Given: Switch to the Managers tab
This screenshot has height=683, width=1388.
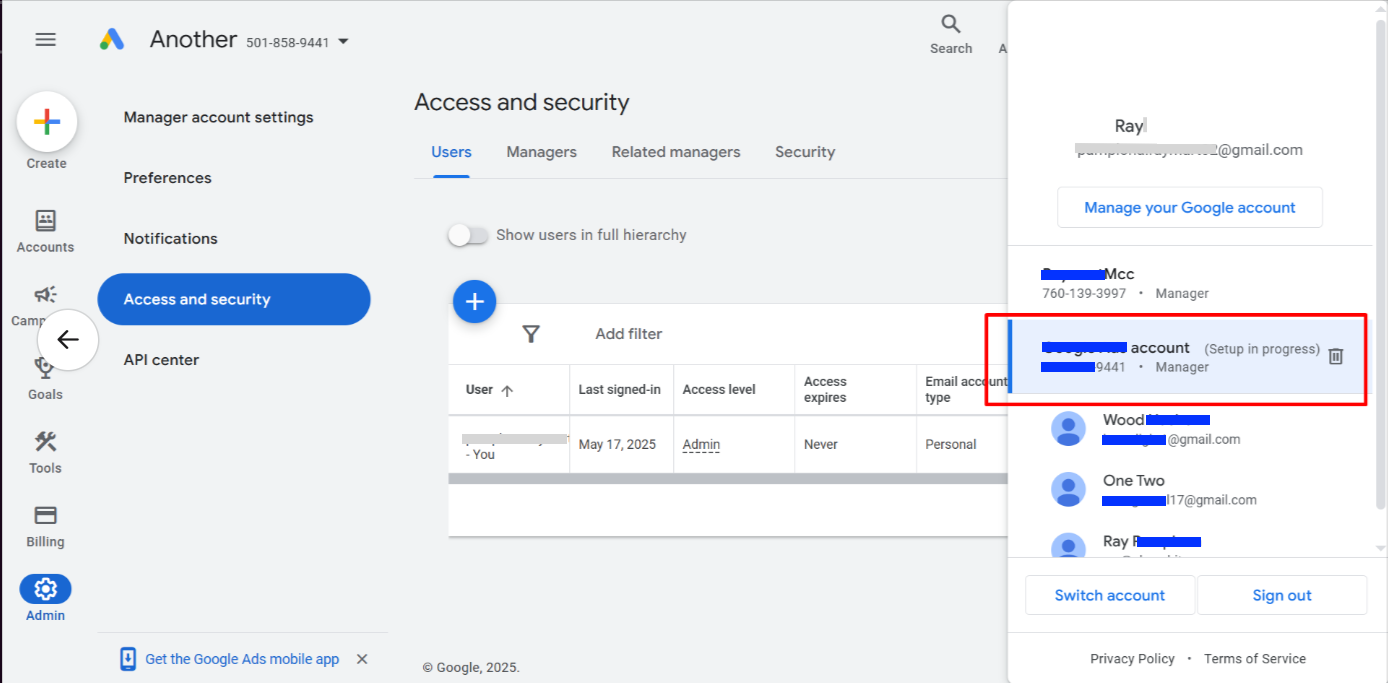Looking at the screenshot, I should tap(541, 152).
